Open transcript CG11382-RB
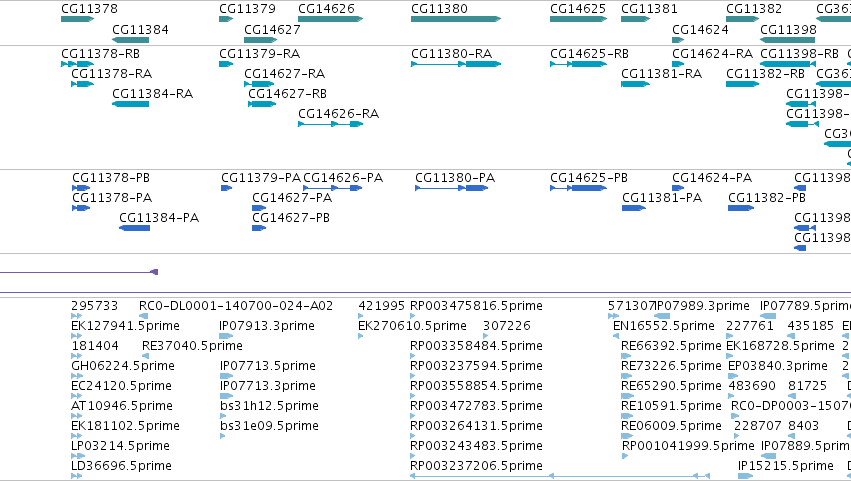This screenshot has width=851, height=481. pyautogui.click(x=765, y=74)
